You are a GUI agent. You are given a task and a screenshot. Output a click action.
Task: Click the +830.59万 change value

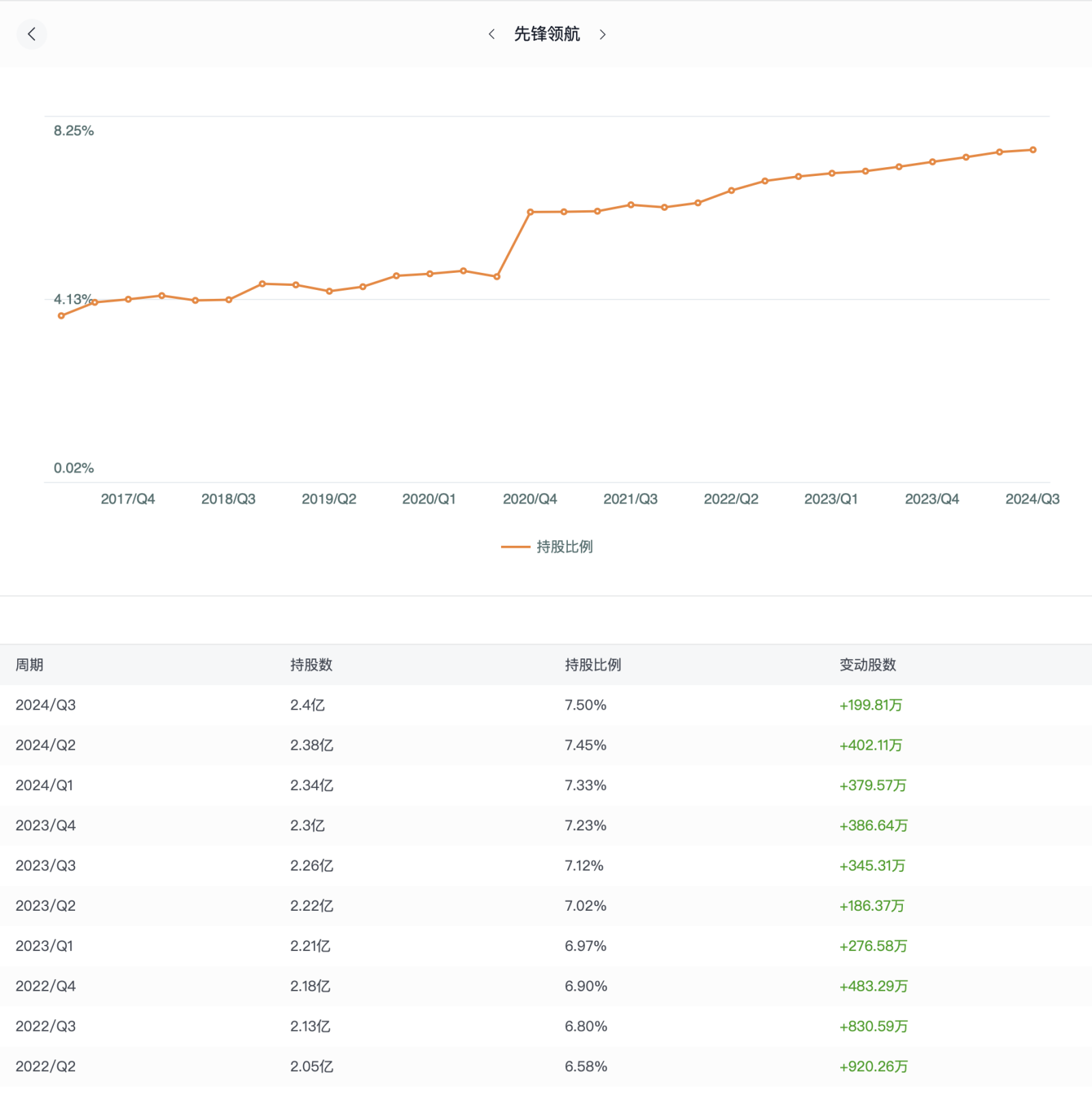click(874, 1027)
